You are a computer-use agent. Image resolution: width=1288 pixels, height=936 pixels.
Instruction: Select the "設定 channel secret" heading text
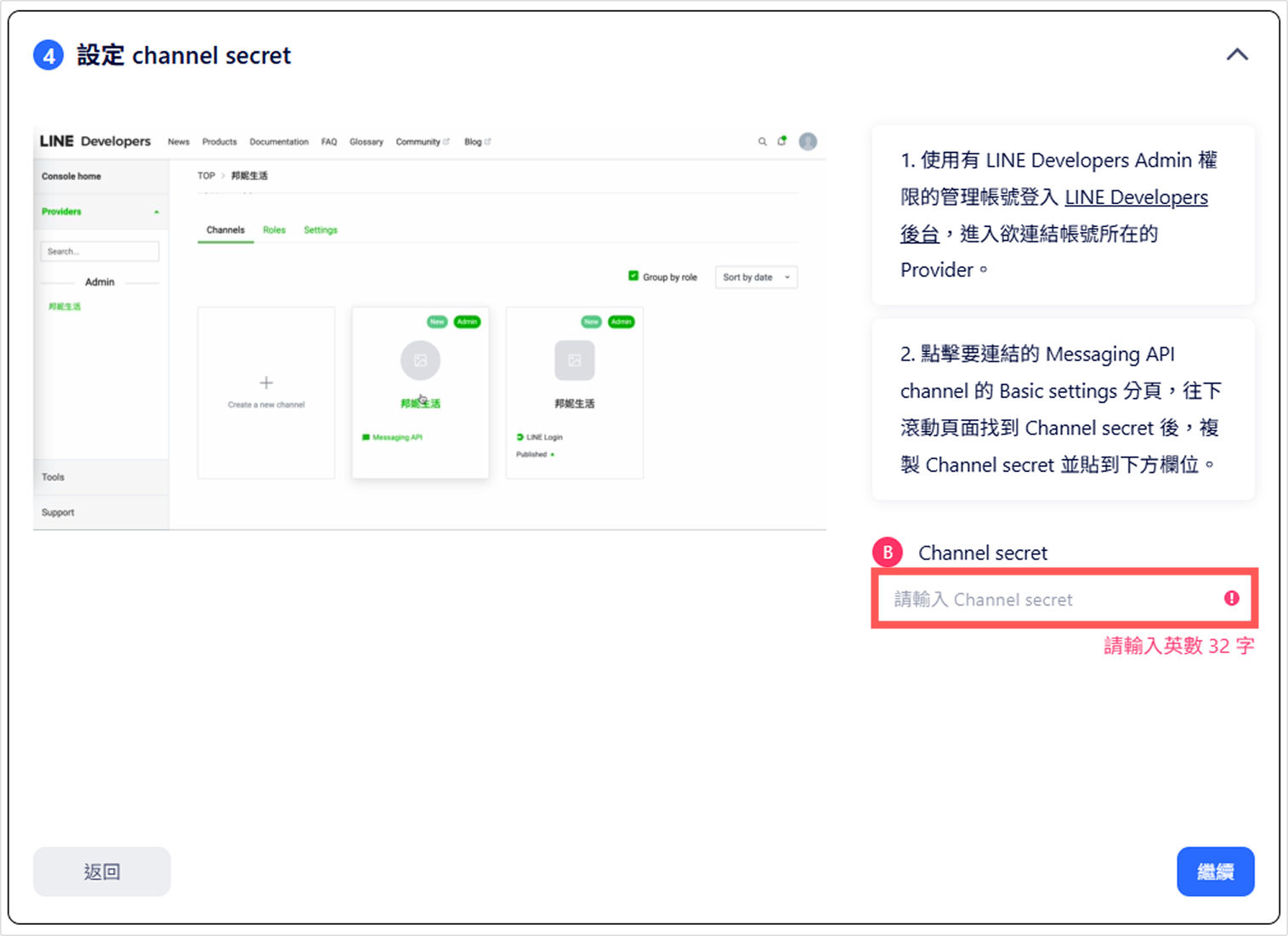(x=184, y=56)
